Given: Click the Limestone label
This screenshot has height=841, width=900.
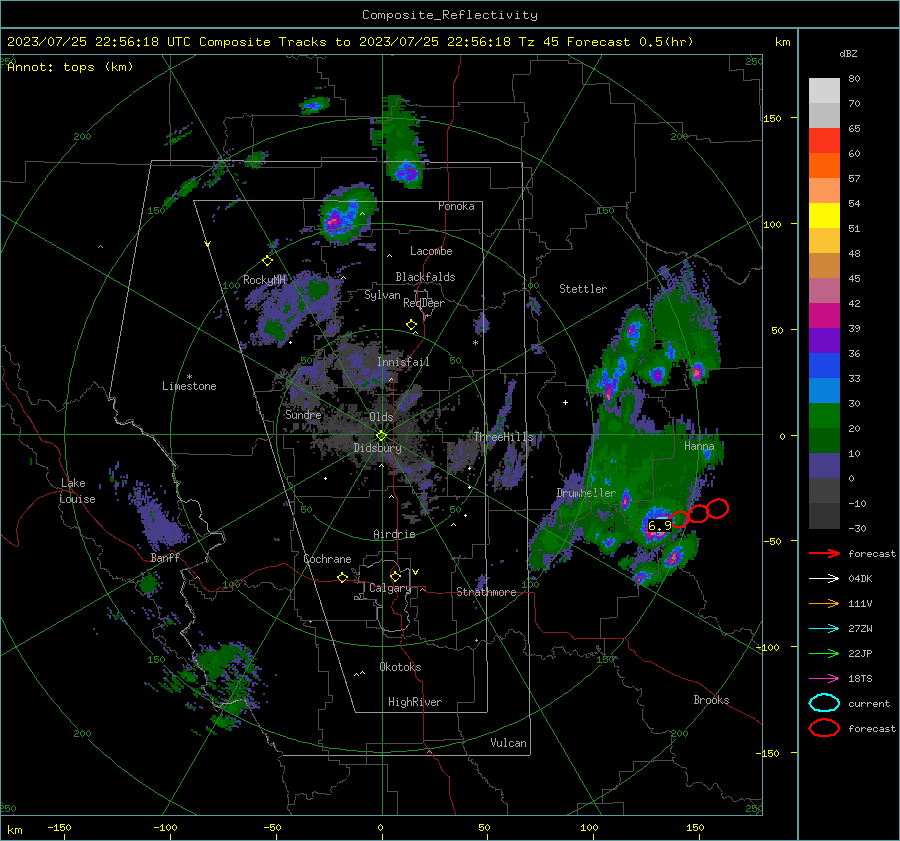Looking at the screenshot, I should [x=189, y=386].
